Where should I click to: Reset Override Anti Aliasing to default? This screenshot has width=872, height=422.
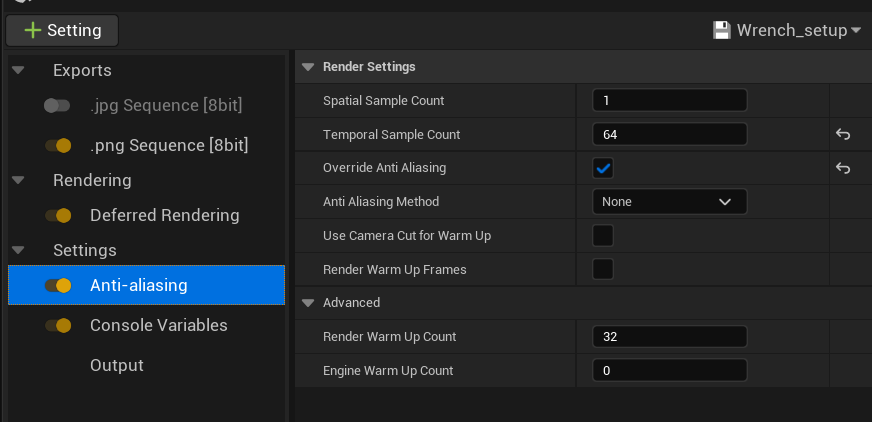[x=843, y=168]
